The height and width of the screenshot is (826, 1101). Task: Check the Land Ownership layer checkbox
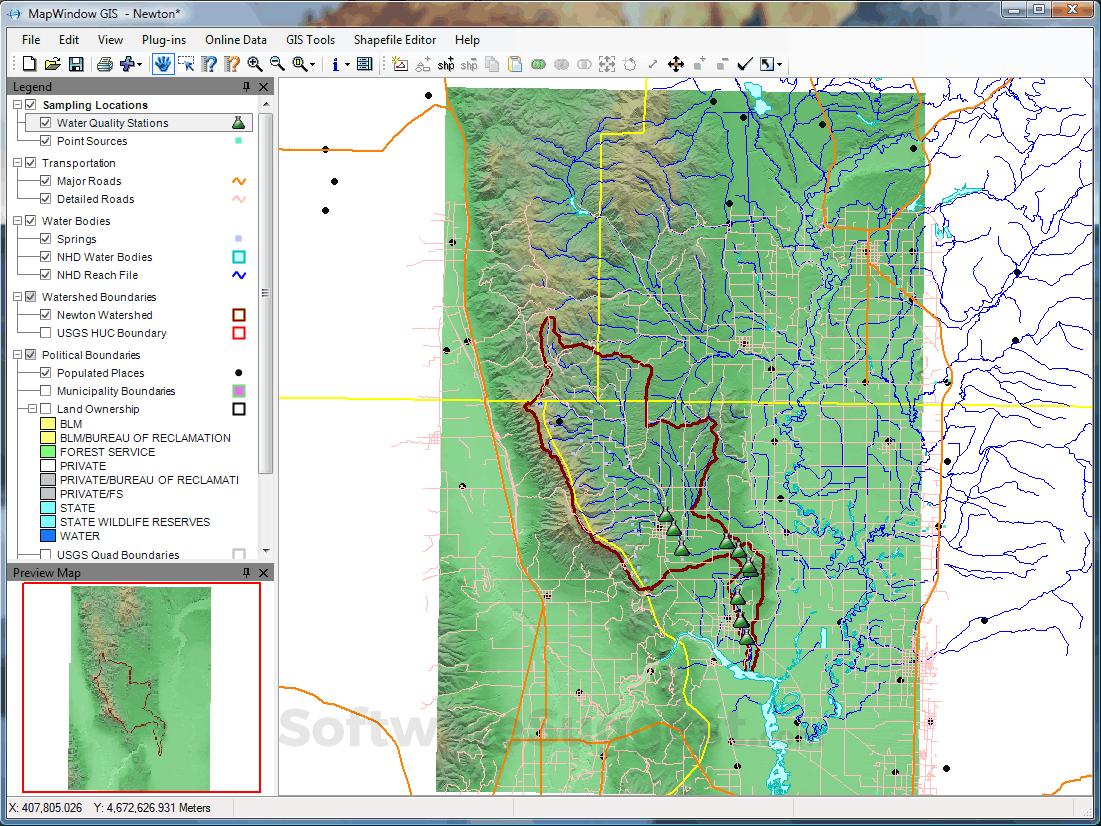(44, 408)
